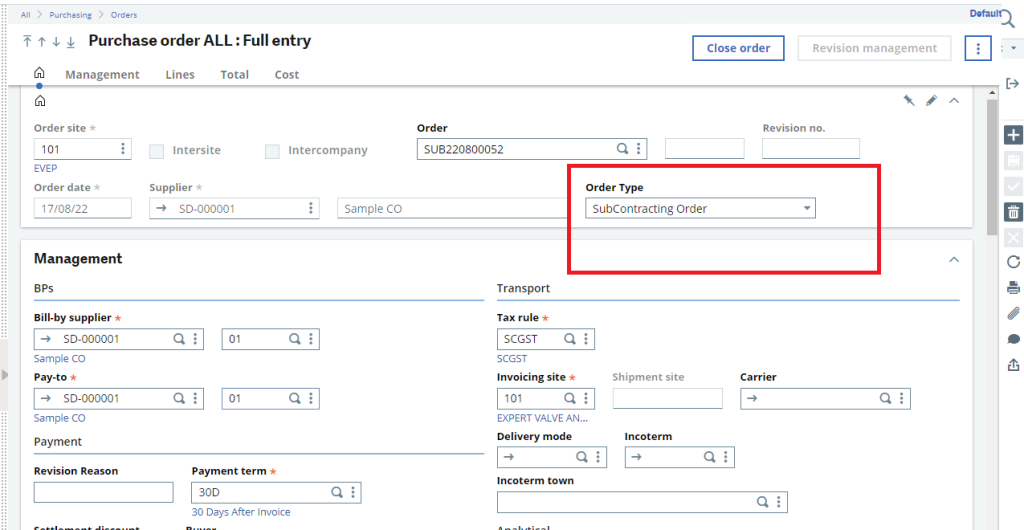1024x530 pixels.
Task: Search Carrier field with magnifier icon
Action: click(885, 398)
